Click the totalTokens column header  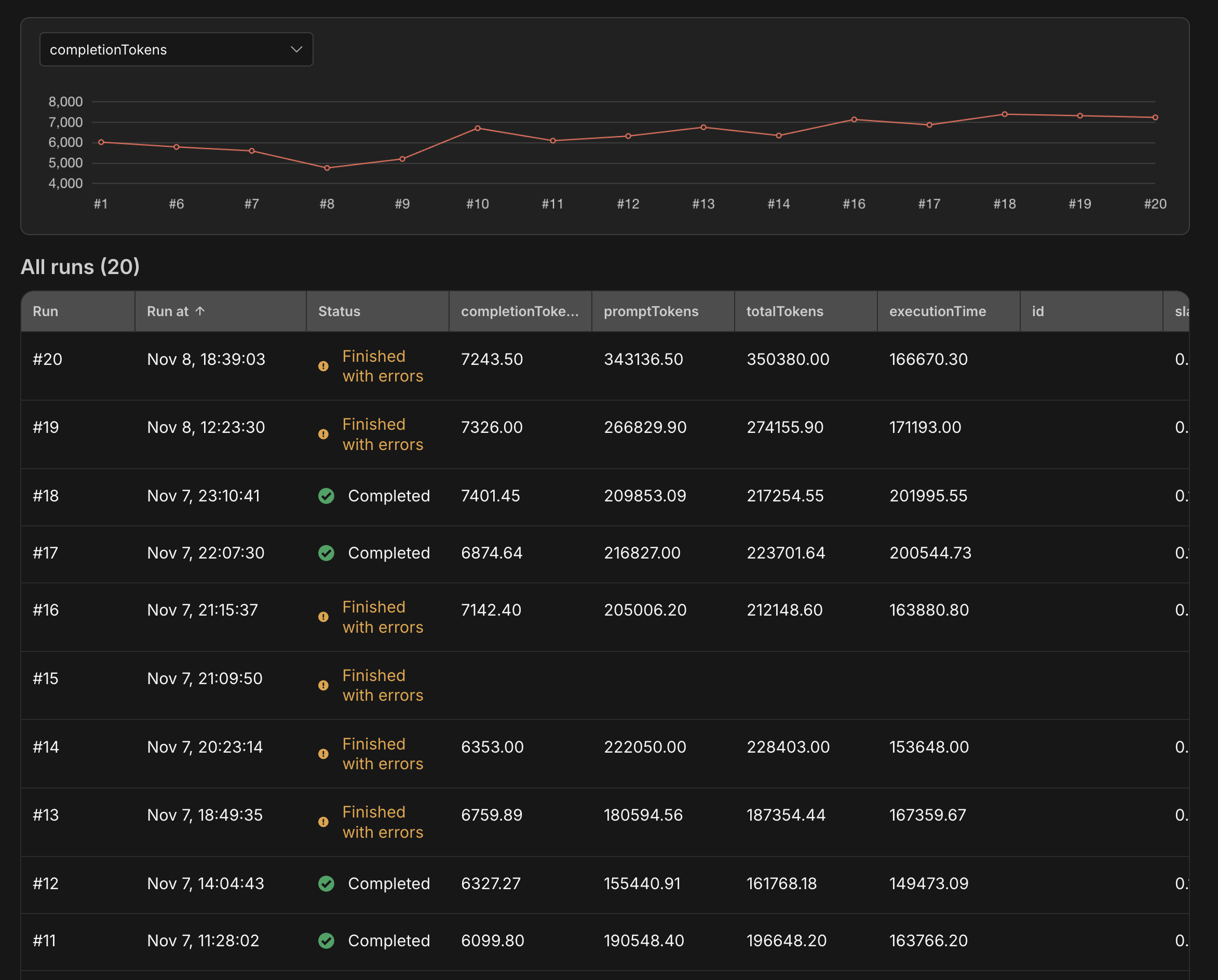click(x=784, y=311)
